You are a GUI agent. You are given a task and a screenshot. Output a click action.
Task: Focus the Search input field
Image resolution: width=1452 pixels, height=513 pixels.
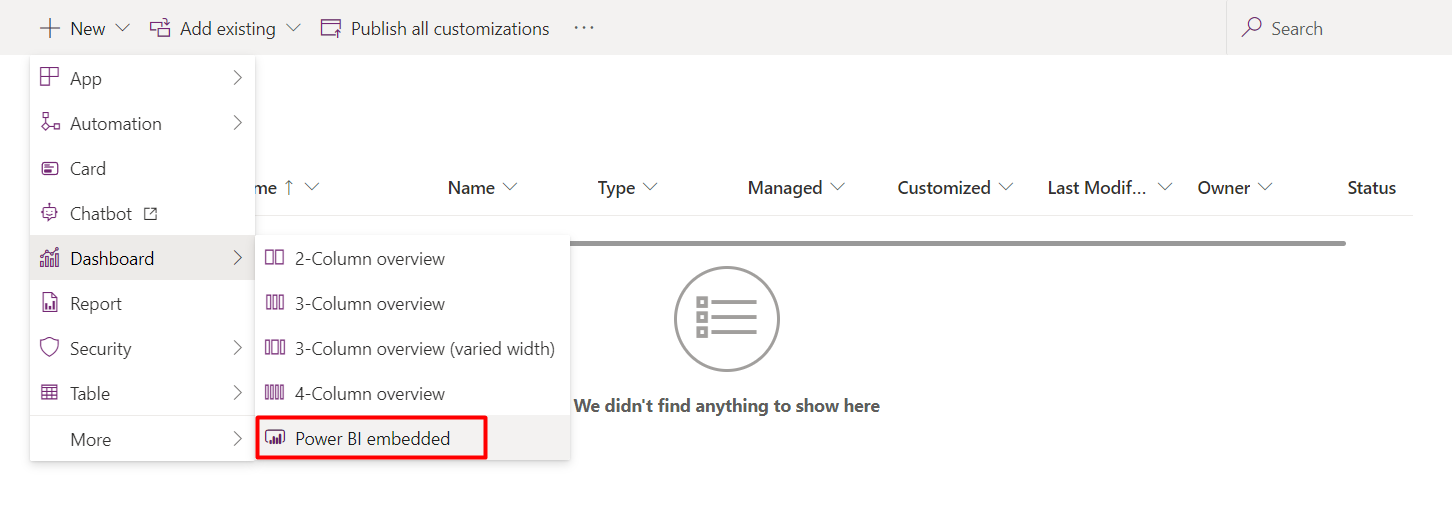[1339, 28]
